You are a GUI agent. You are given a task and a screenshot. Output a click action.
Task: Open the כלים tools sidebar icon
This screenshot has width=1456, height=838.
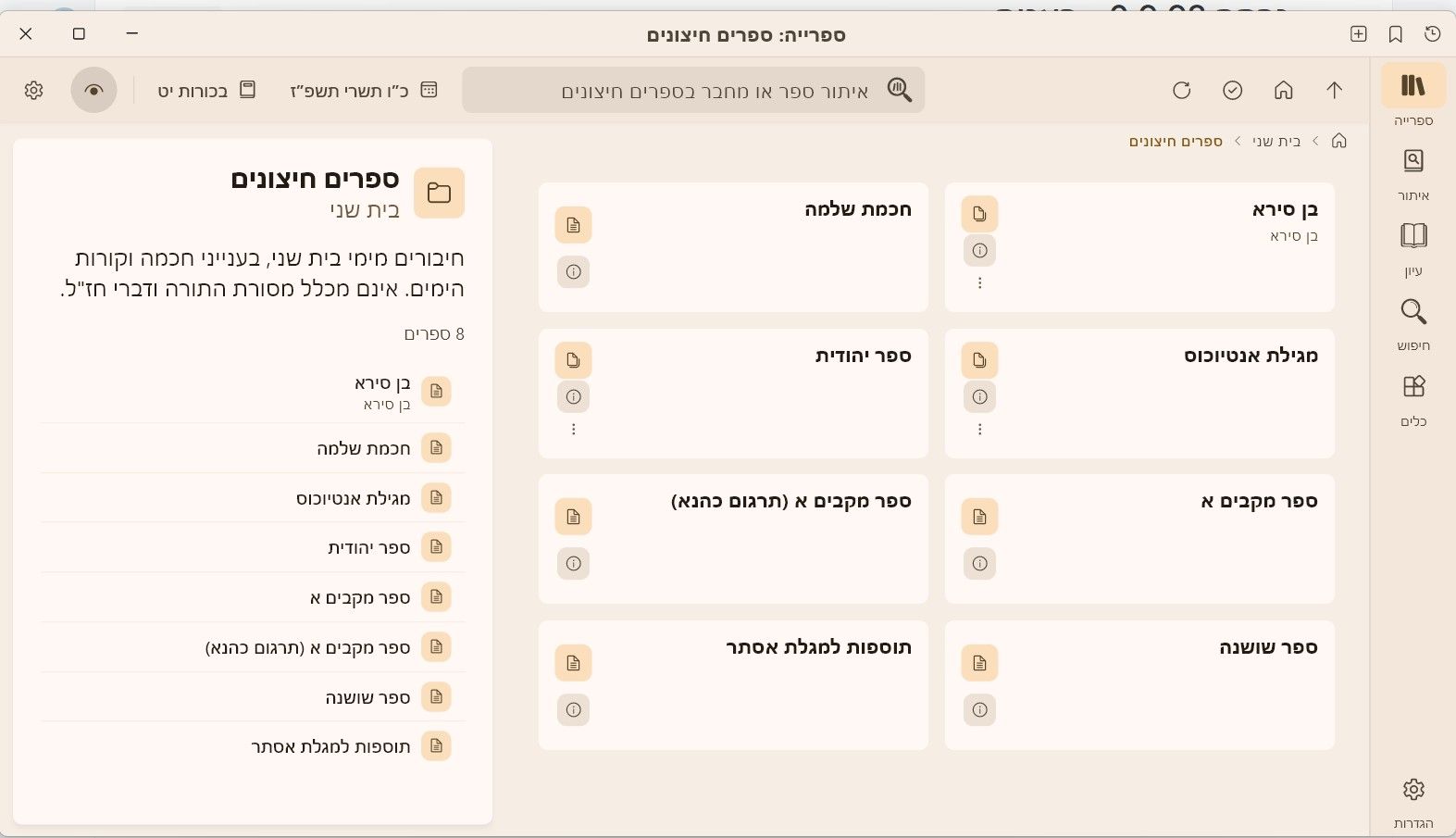[x=1412, y=399]
